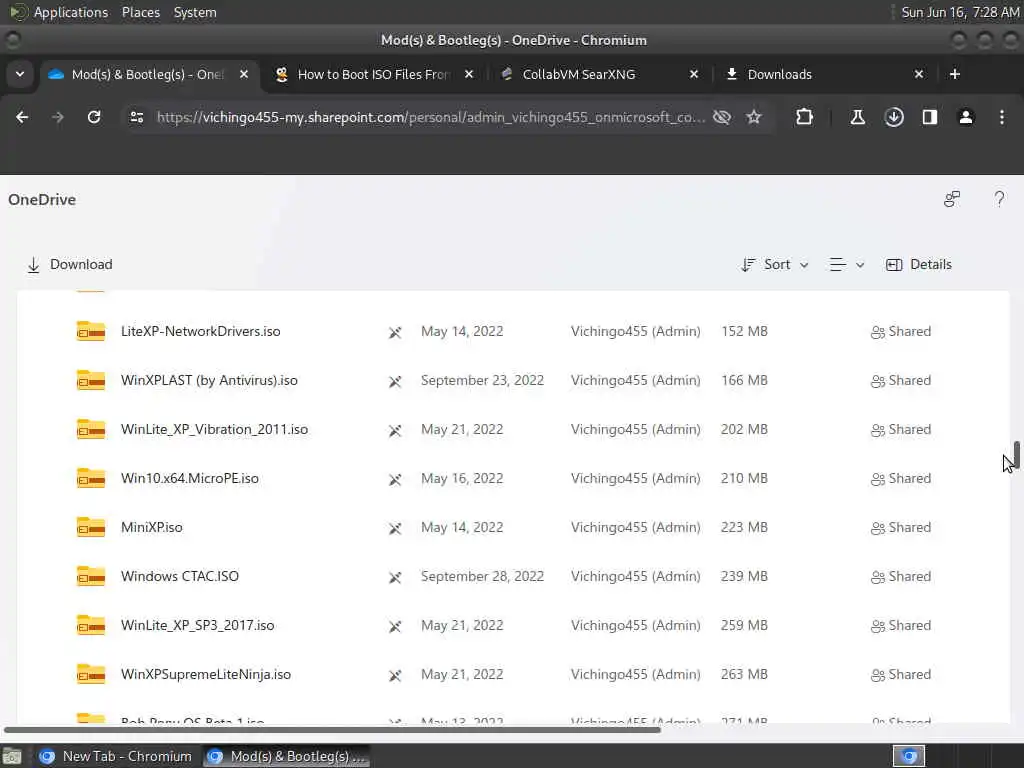
Task: Open site information icon in address bar
Action: 137,117
